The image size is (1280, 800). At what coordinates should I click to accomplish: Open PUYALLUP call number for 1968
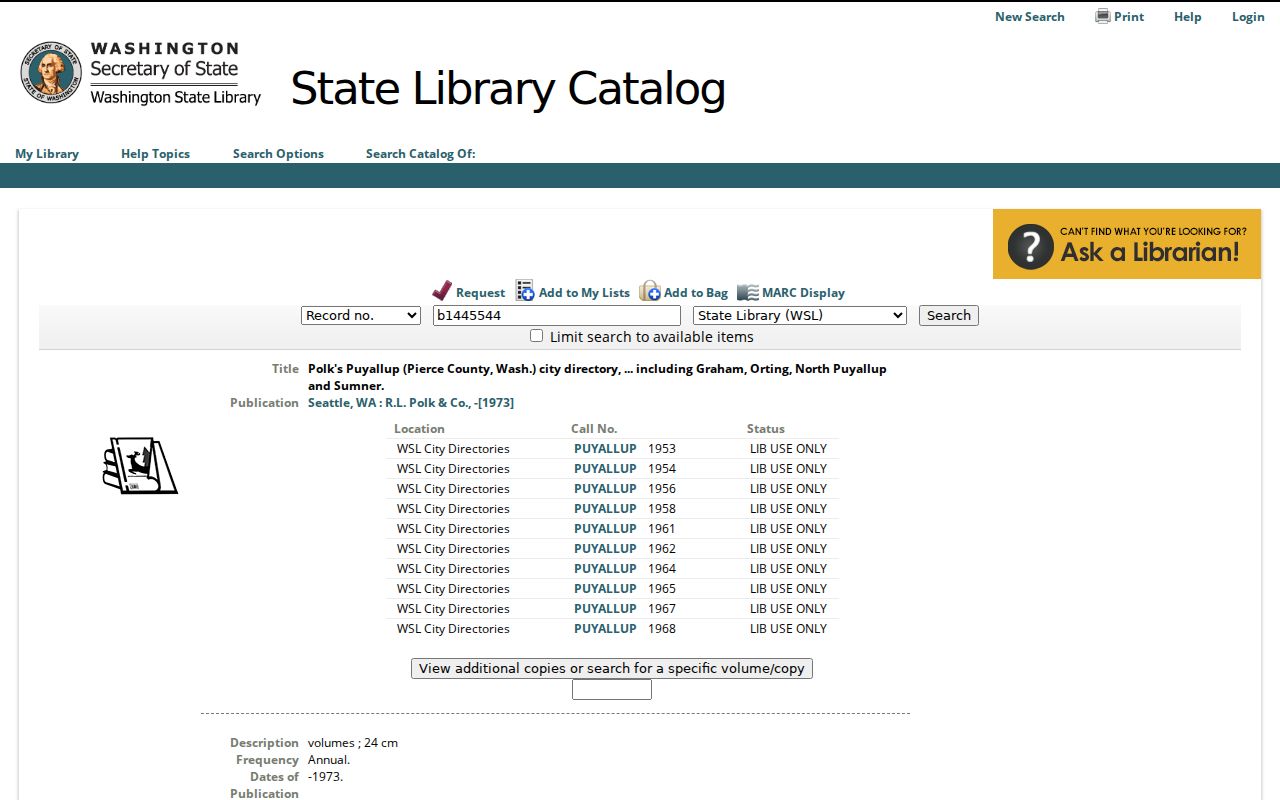605,629
